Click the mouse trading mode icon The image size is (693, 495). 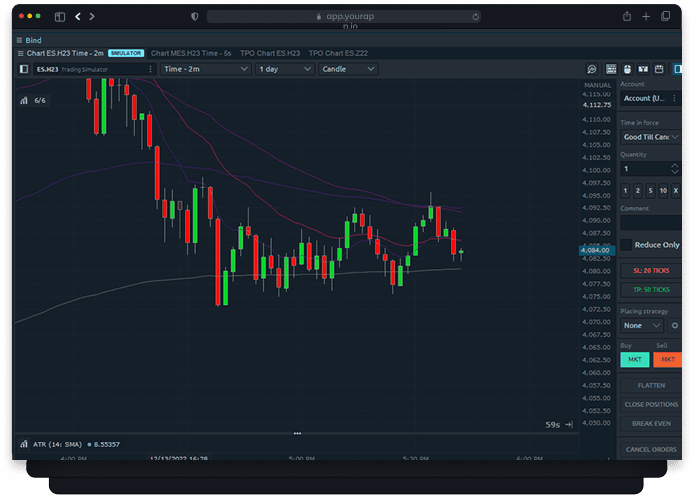click(x=627, y=69)
